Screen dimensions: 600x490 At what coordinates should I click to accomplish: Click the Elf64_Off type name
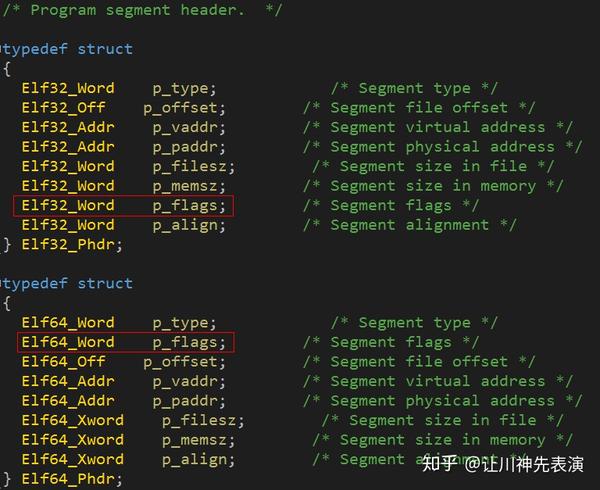tap(63, 362)
